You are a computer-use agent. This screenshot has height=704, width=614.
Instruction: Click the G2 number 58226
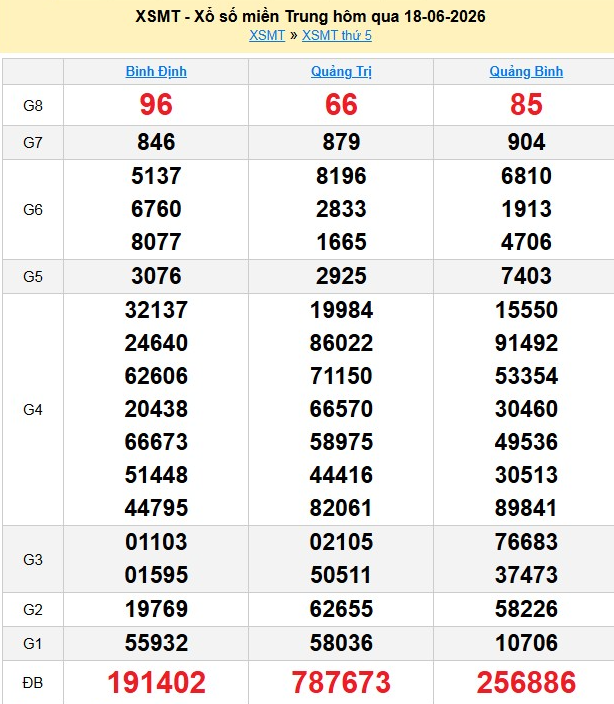(x=526, y=609)
